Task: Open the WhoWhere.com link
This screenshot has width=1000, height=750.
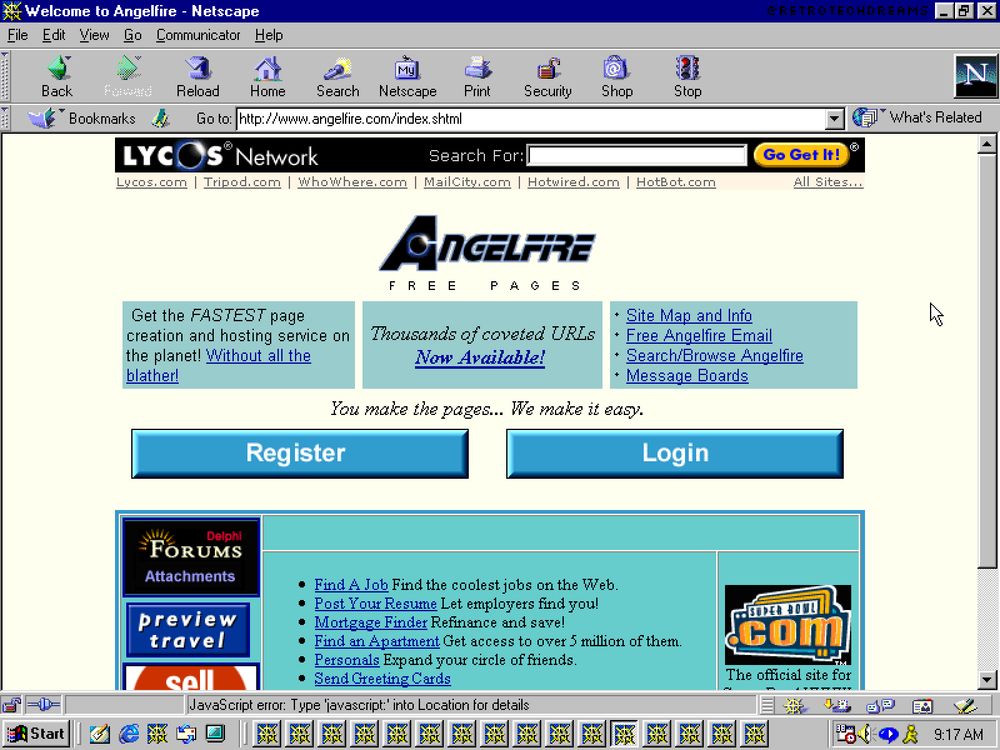Action: pyautogui.click(x=353, y=182)
